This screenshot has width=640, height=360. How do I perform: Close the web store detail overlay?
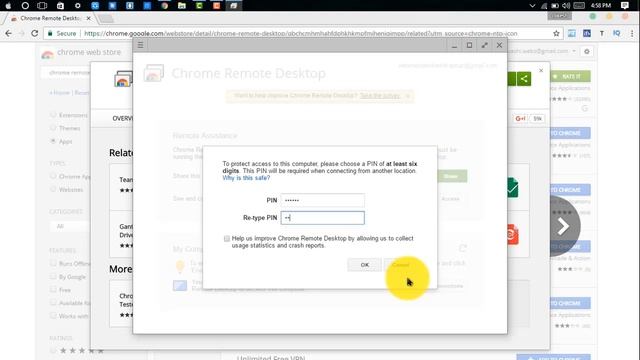coord(541,71)
